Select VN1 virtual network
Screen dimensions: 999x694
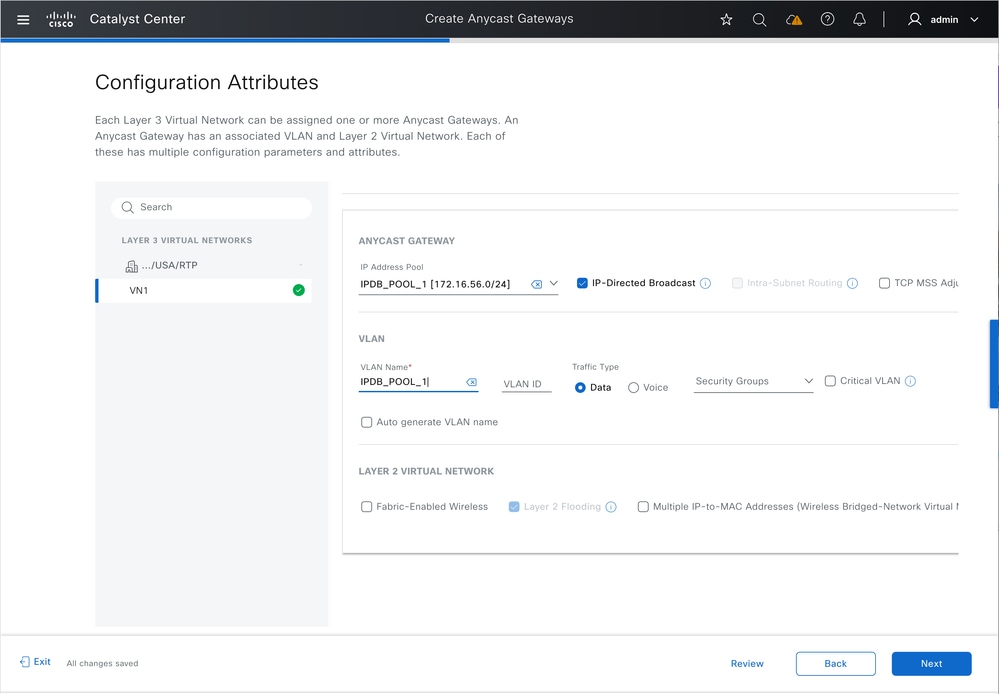[204, 290]
